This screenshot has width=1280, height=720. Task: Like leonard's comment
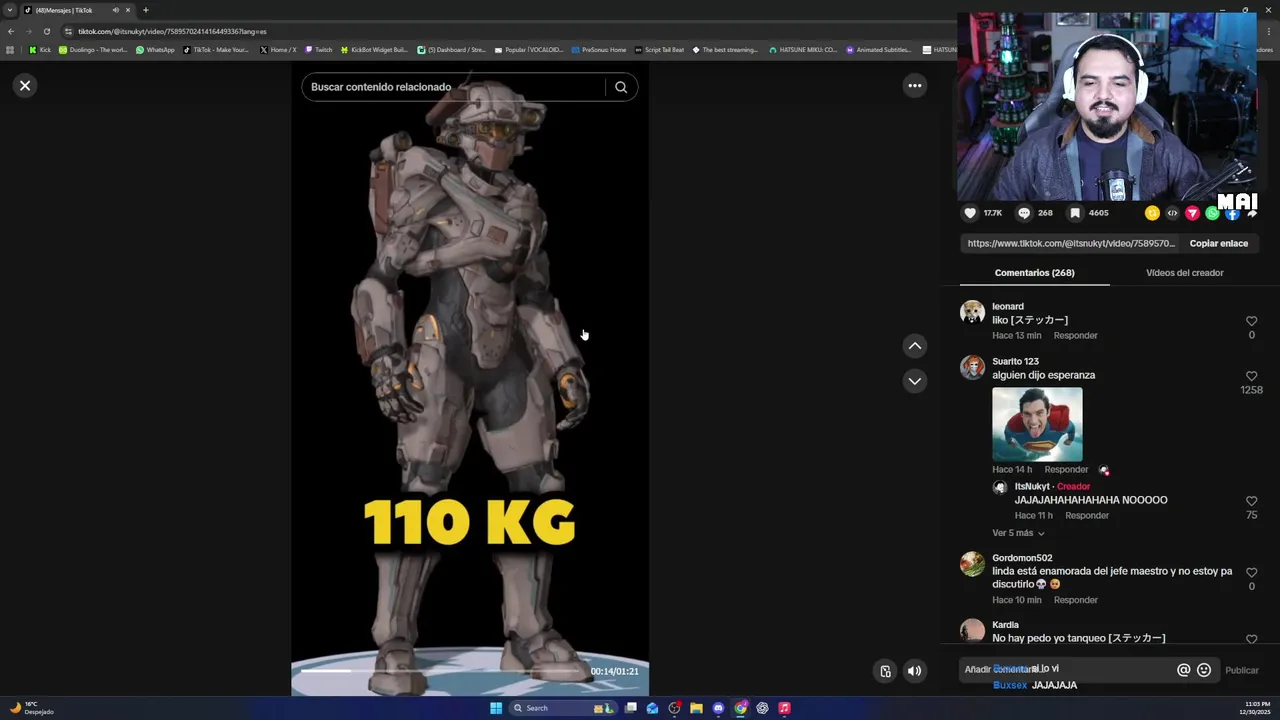[x=1251, y=321]
